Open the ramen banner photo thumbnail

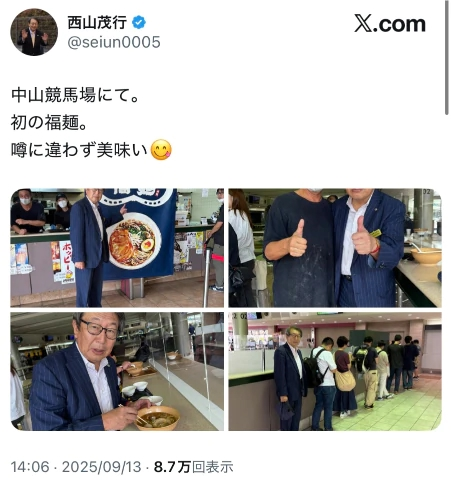click(x=117, y=248)
